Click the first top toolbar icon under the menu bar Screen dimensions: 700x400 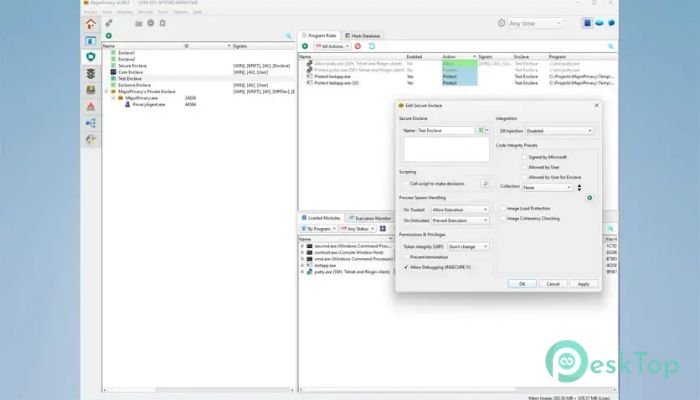pyautogui.click(x=108, y=23)
